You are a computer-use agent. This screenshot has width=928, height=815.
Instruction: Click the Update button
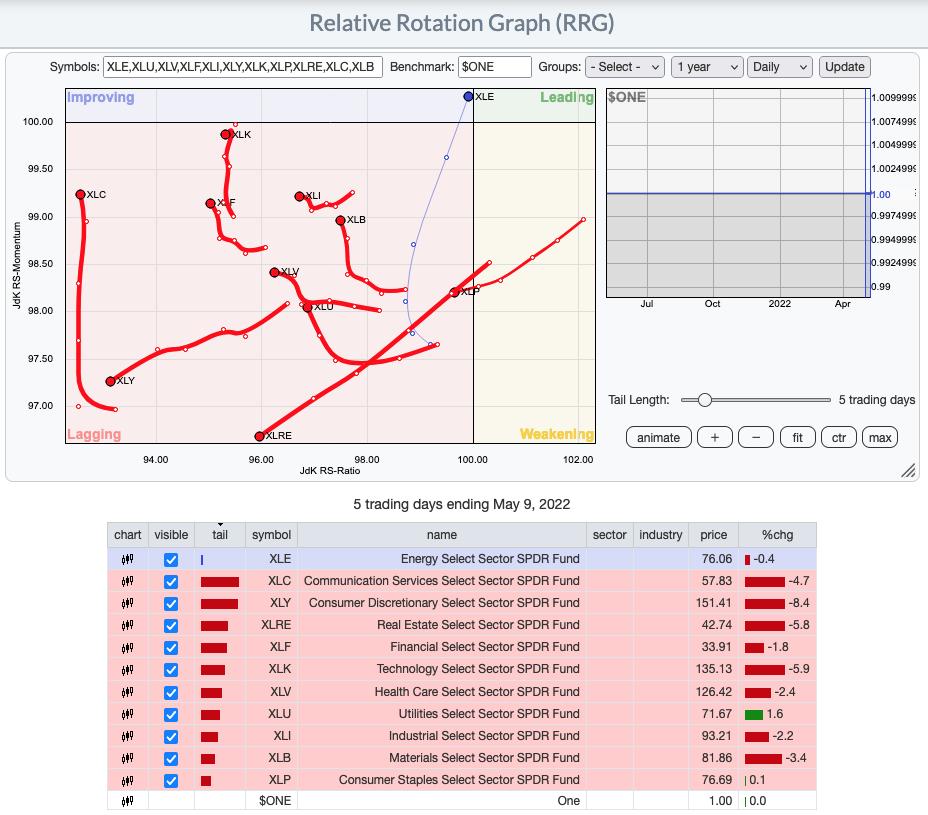click(x=845, y=67)
